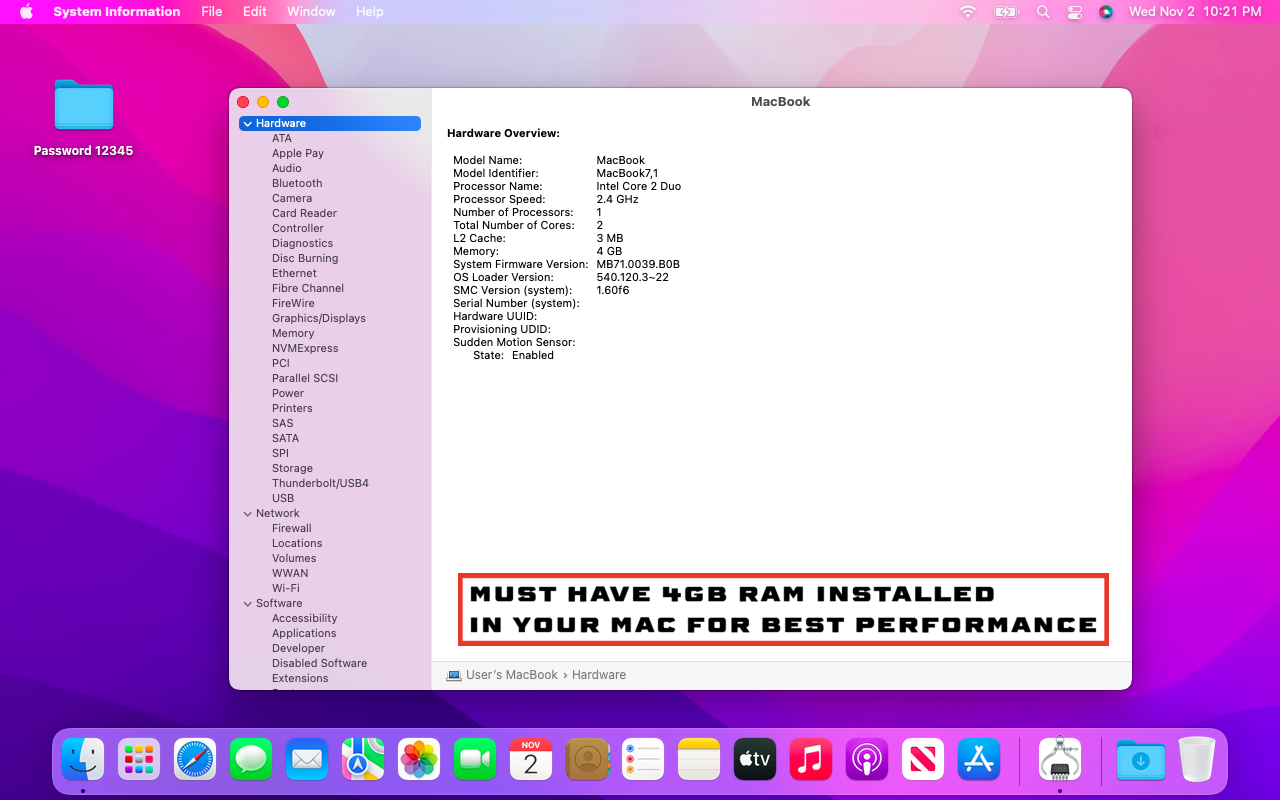Launch Safari from the Dock
This screenshot has height=800, width=1280.
click(x=195, y=759)
